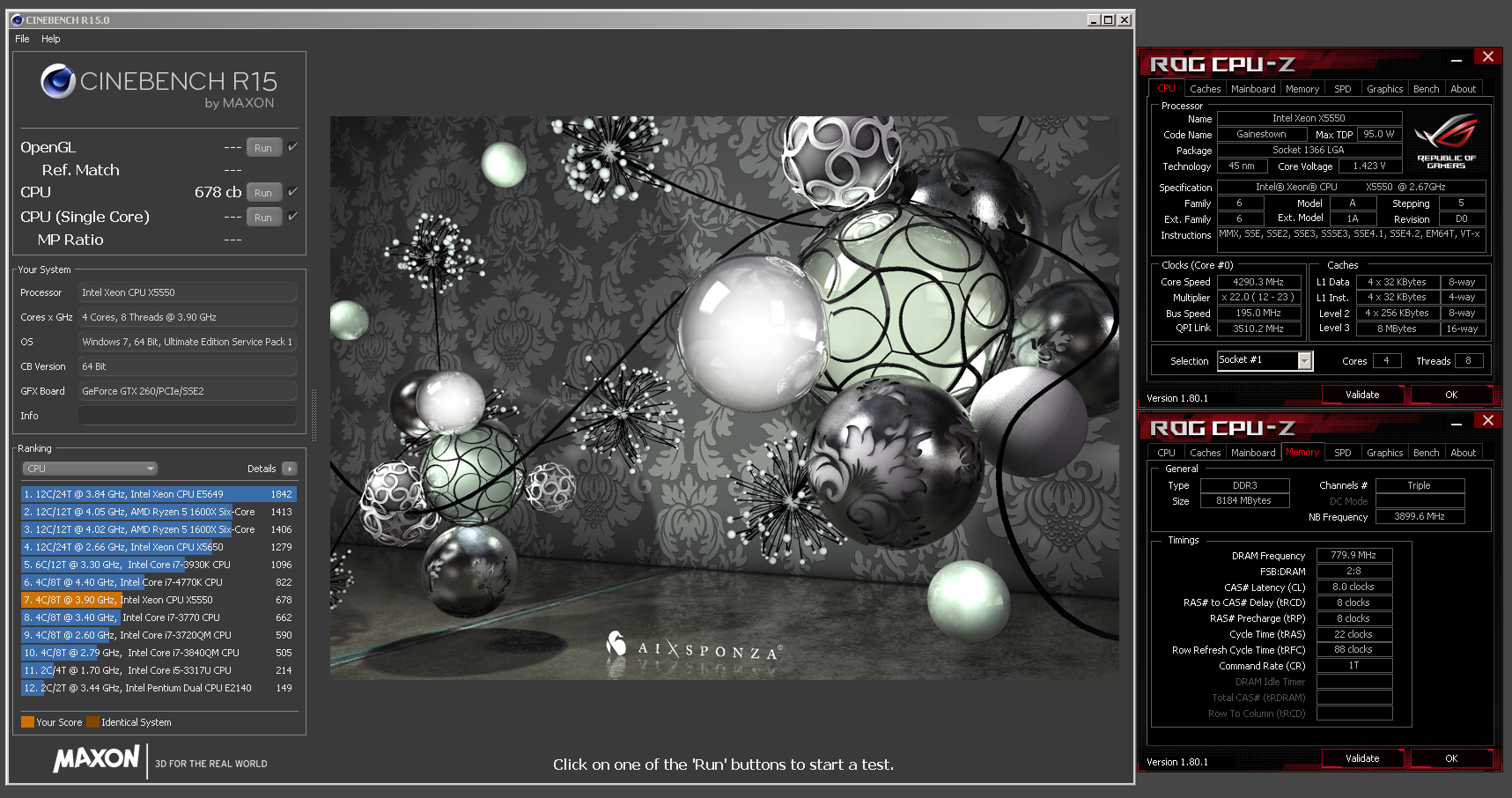
Task: Click the Identical System legend swatch
Action: tap(92, 722)
